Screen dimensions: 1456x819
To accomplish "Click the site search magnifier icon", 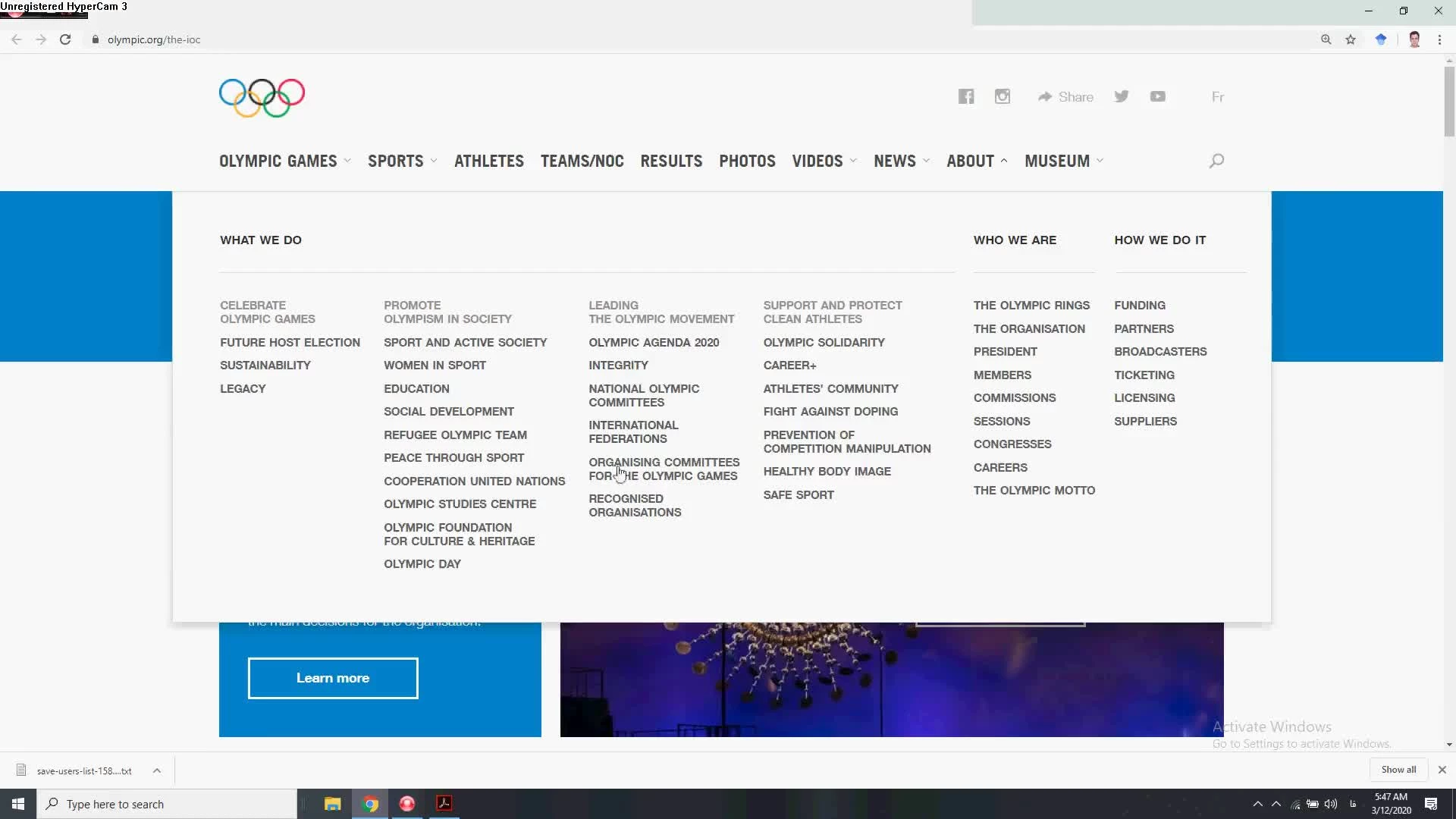I will click(x=1216, y=161).
